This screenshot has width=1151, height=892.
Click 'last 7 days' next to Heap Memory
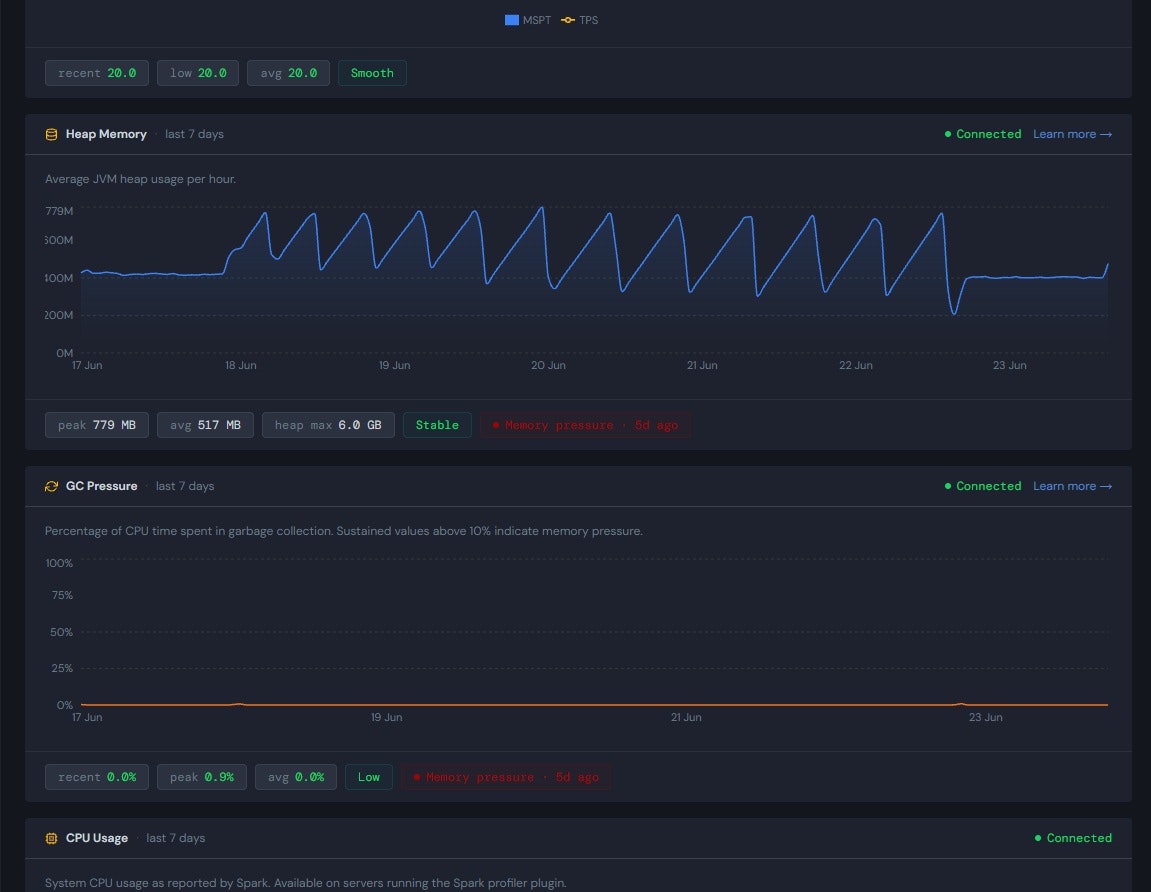195,134
